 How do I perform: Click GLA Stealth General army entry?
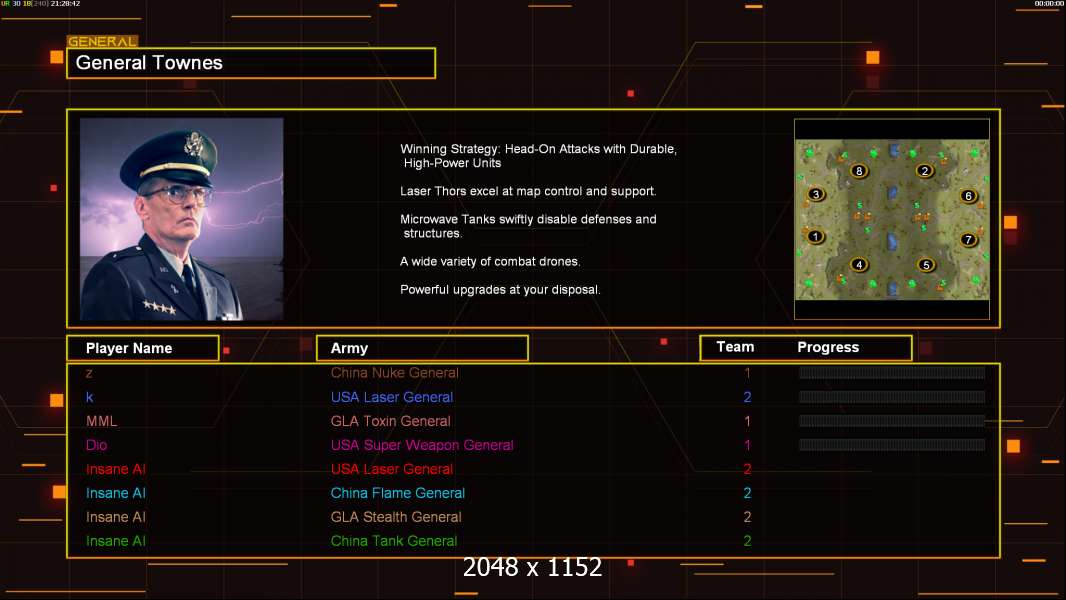pyautogui.click(x=396, y=517)
